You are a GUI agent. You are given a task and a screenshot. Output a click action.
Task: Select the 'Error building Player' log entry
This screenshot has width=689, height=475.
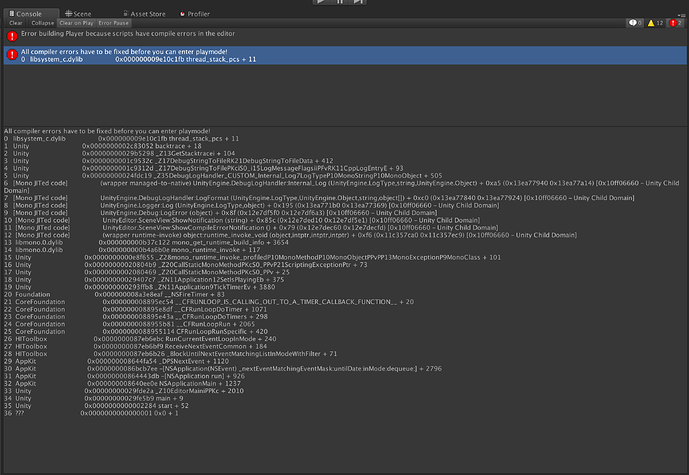345,36
